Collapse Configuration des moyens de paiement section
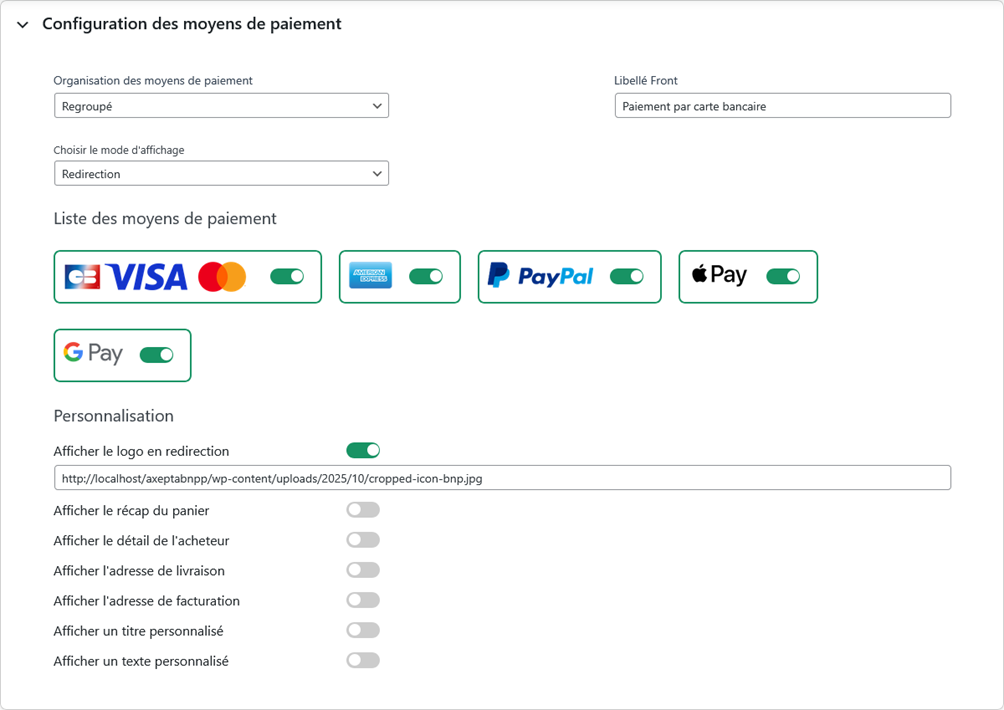 click(23, 25)
